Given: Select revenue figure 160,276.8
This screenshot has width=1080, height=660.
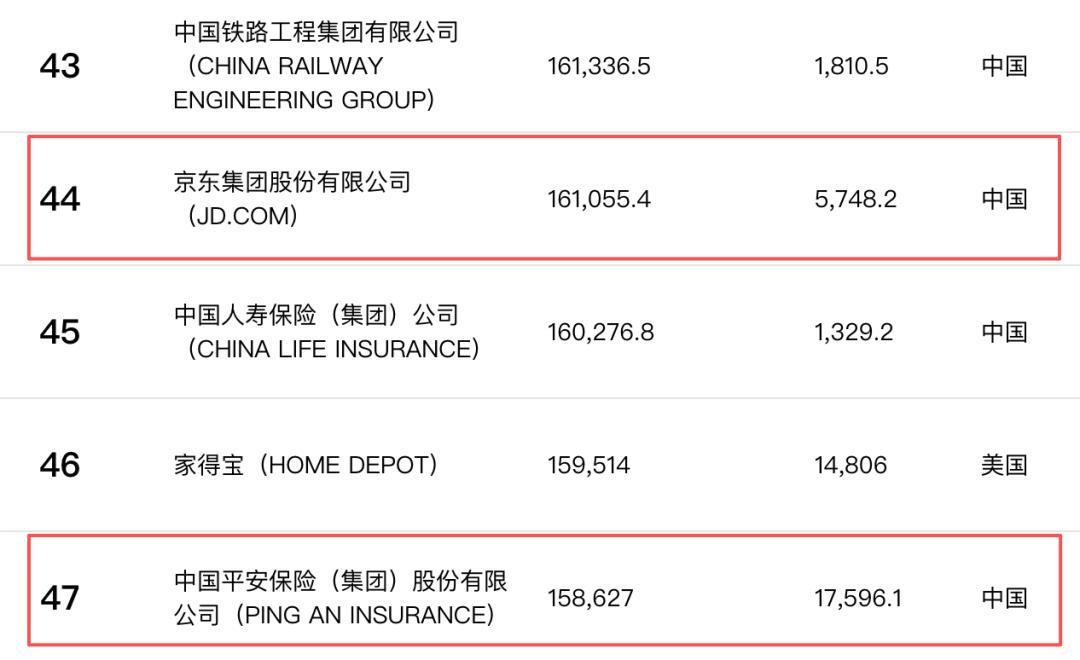Looking at the screenshot, I should point(600,332).
